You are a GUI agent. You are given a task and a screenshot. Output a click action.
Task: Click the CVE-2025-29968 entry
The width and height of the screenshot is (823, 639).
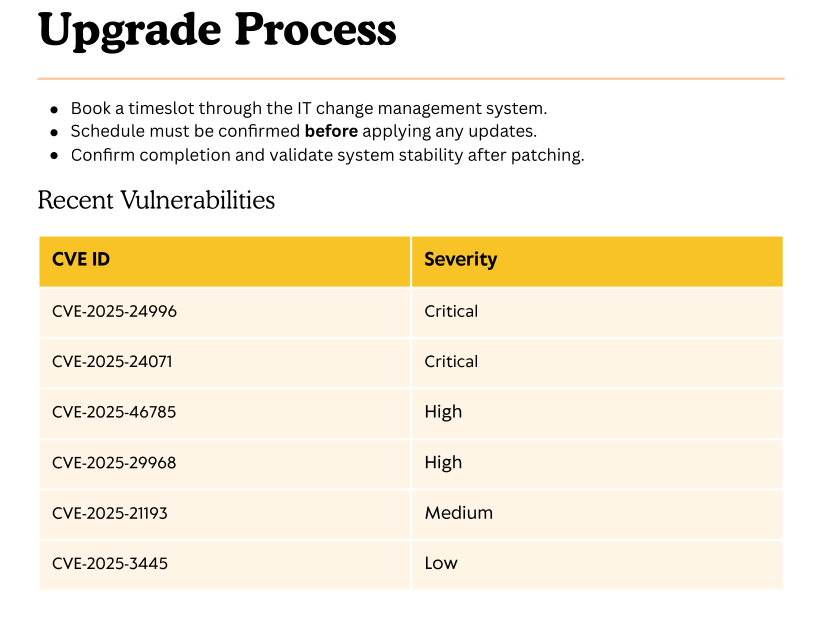coord(114,462)
